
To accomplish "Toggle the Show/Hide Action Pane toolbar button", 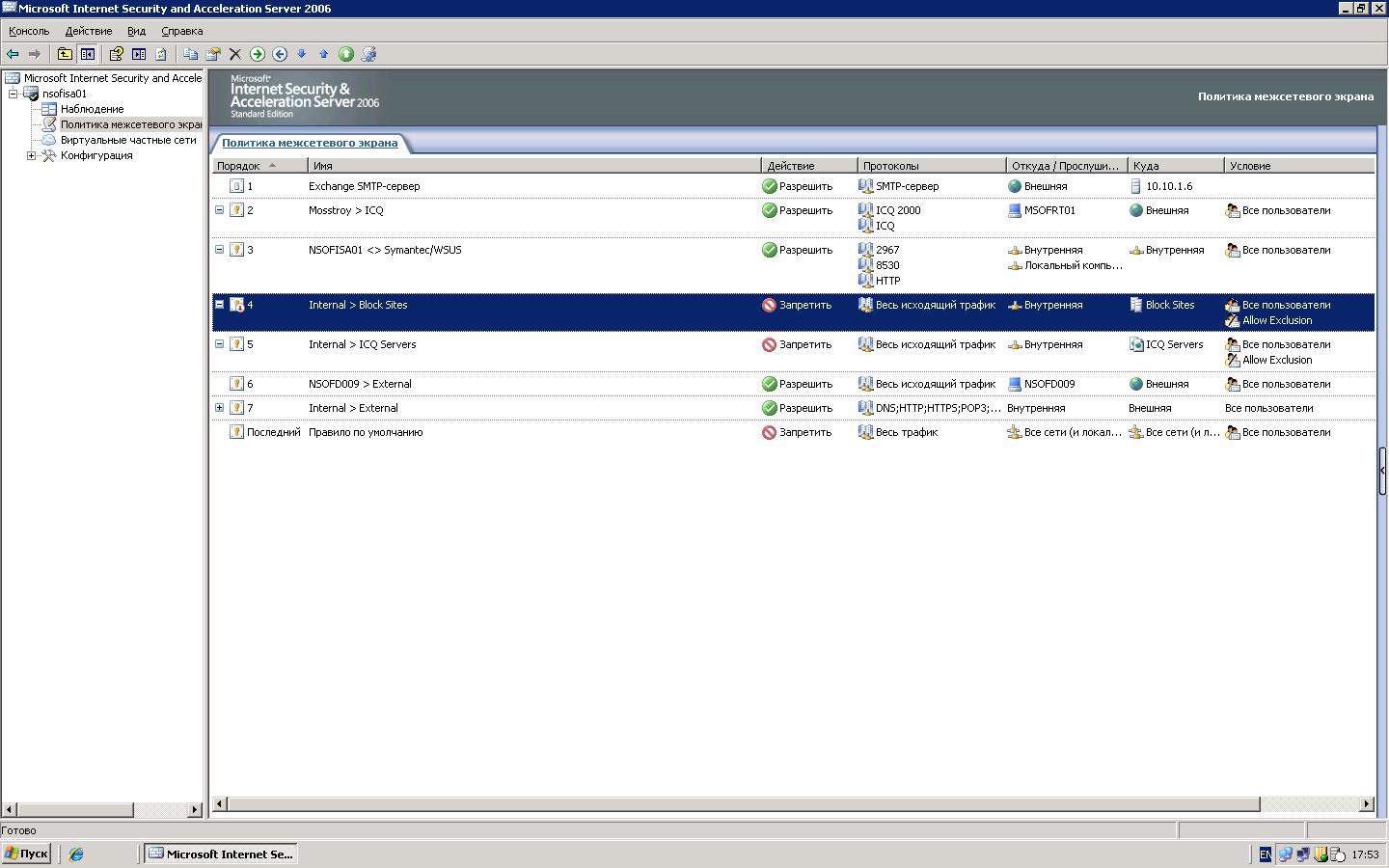I will pyautogui.click(x=139, y=54).
